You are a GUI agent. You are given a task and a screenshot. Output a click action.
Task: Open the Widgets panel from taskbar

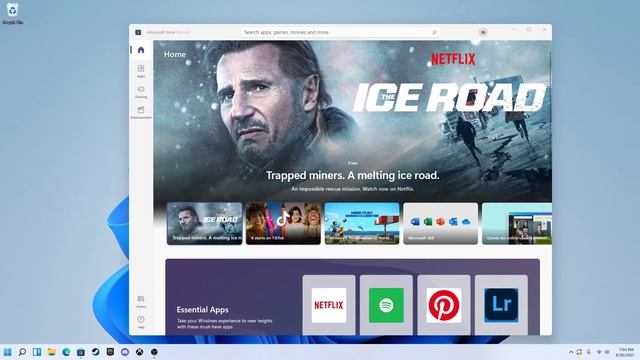pos(37,352)
